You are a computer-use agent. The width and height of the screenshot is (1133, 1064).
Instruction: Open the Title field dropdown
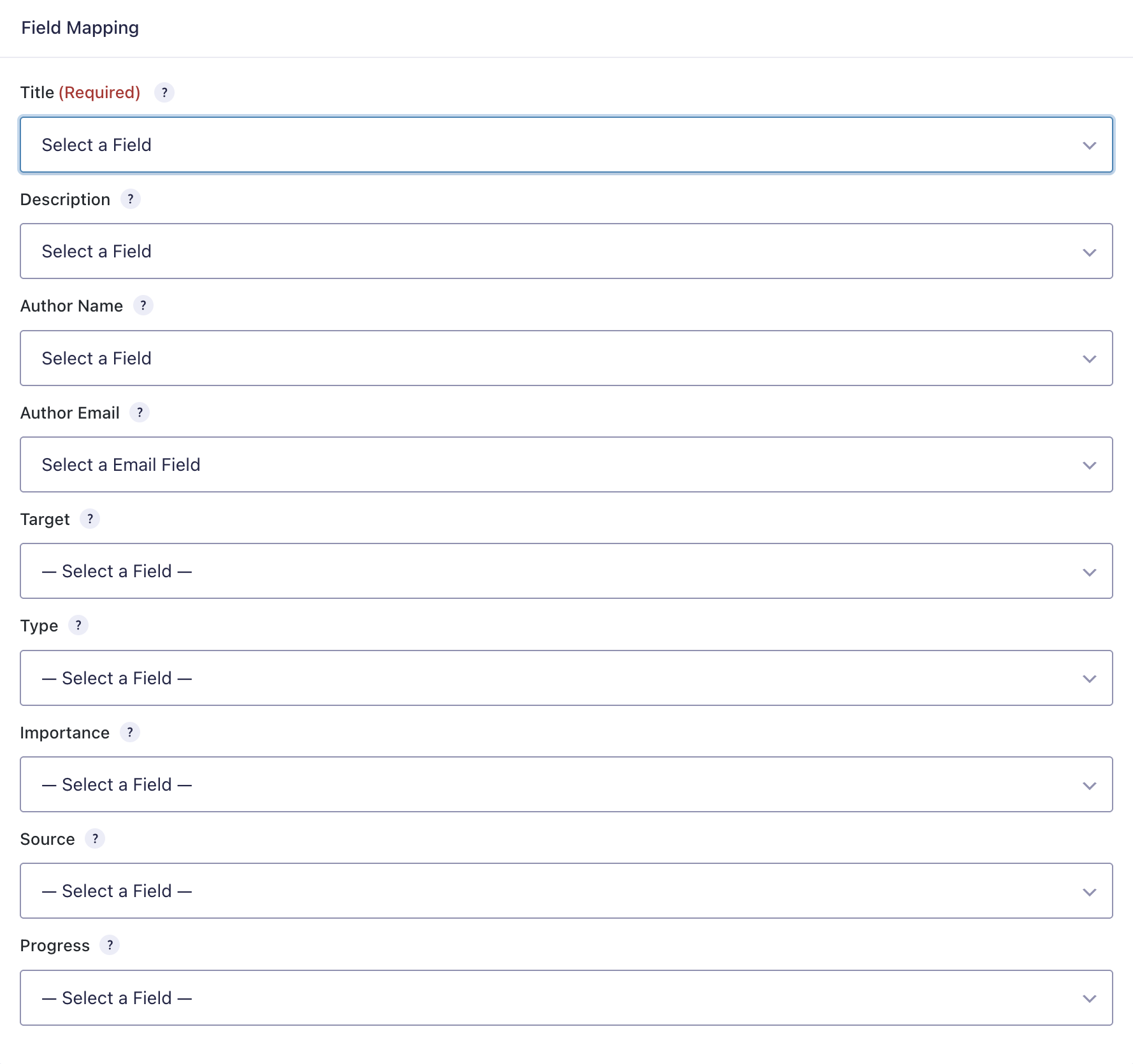click(x=566, y=145)
